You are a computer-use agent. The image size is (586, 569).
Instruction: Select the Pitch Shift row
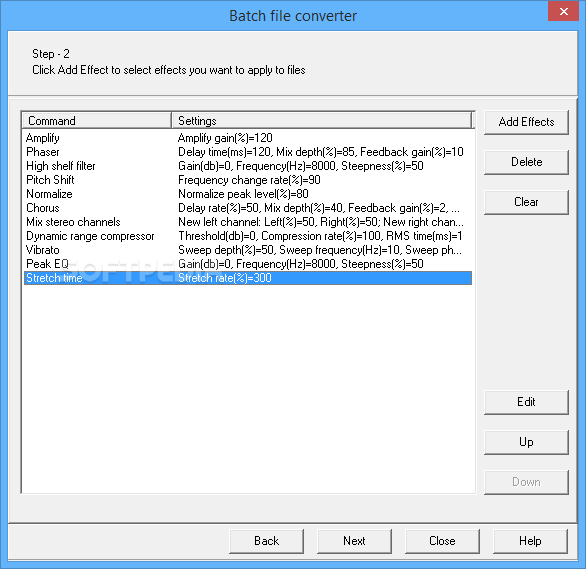(248, 180)
